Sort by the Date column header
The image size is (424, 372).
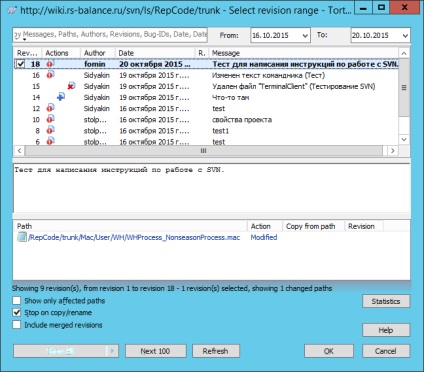coord(155,53)
